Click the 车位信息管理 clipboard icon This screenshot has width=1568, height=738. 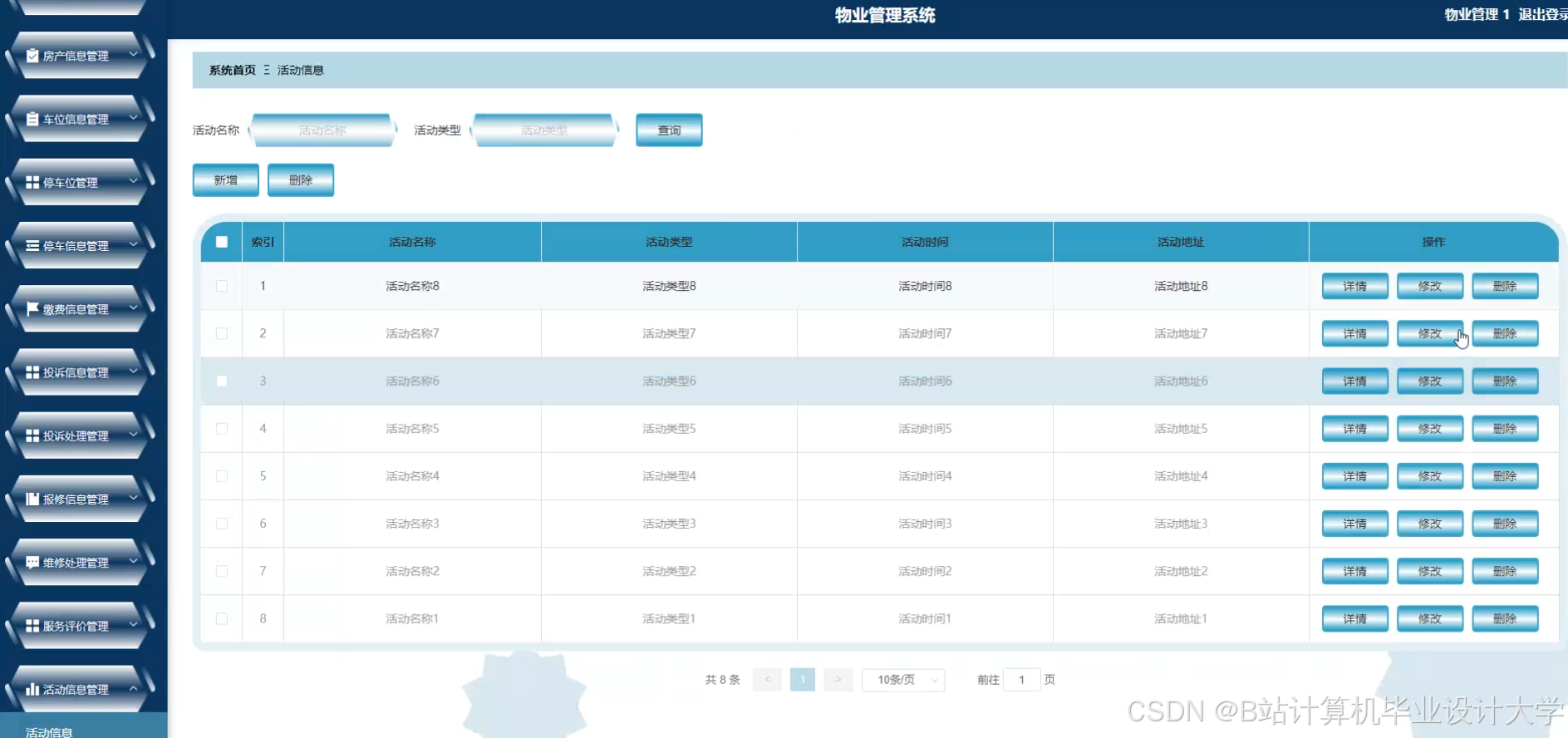(x=32, y=119)
